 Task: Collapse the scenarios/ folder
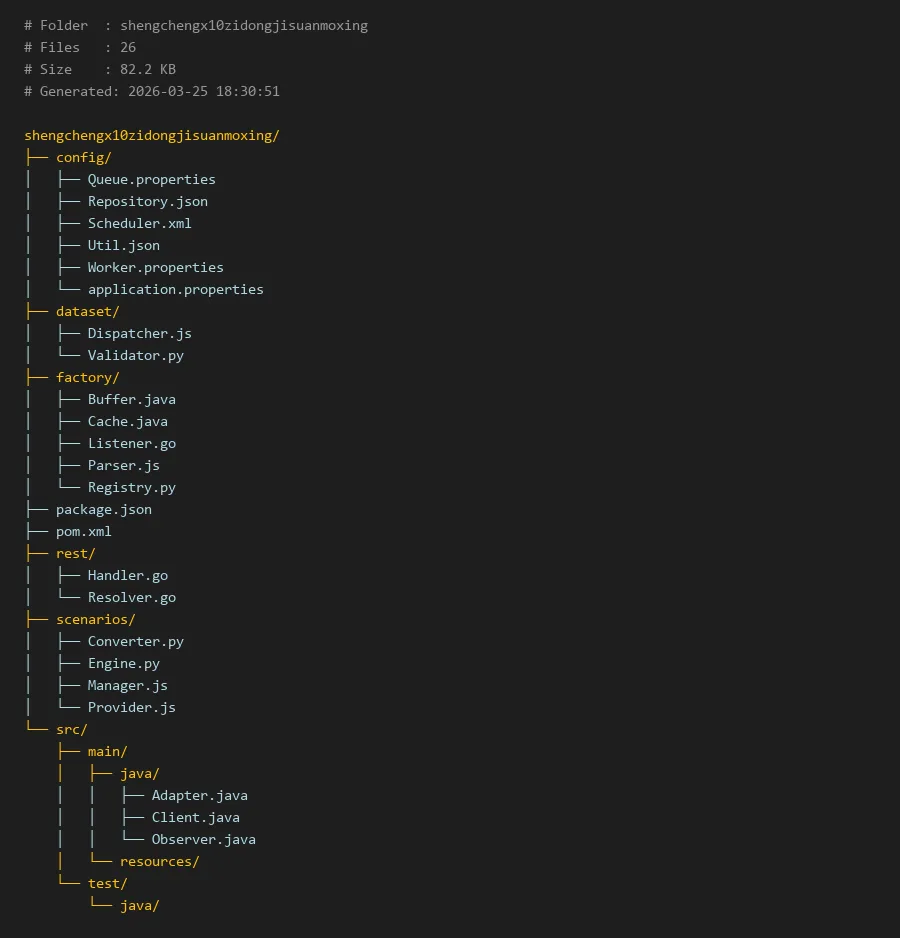point(95,619)
